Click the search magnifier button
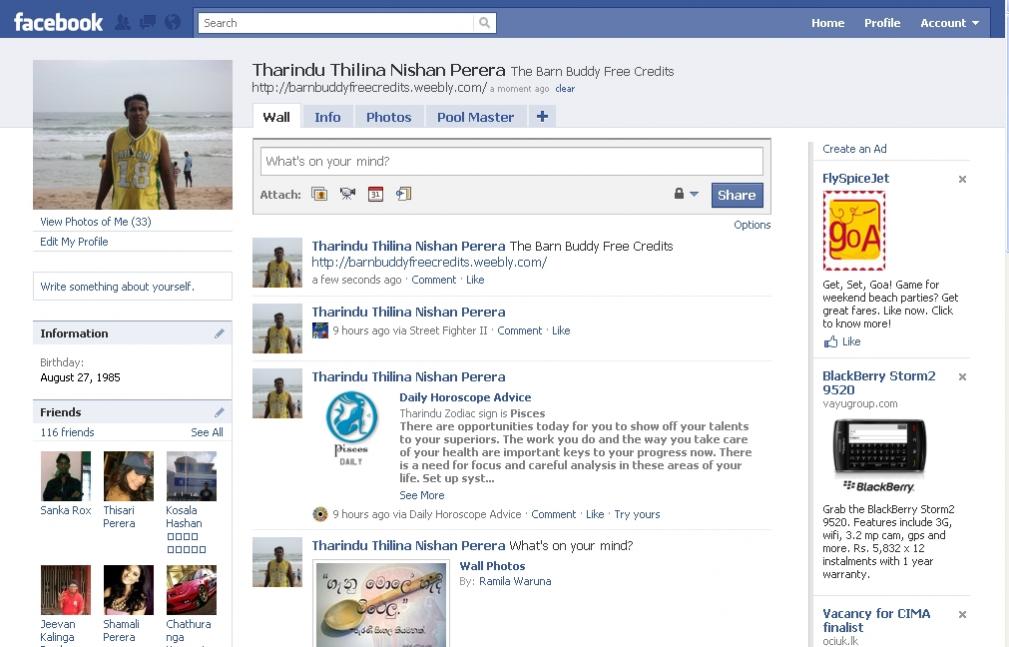 [485, 23]
